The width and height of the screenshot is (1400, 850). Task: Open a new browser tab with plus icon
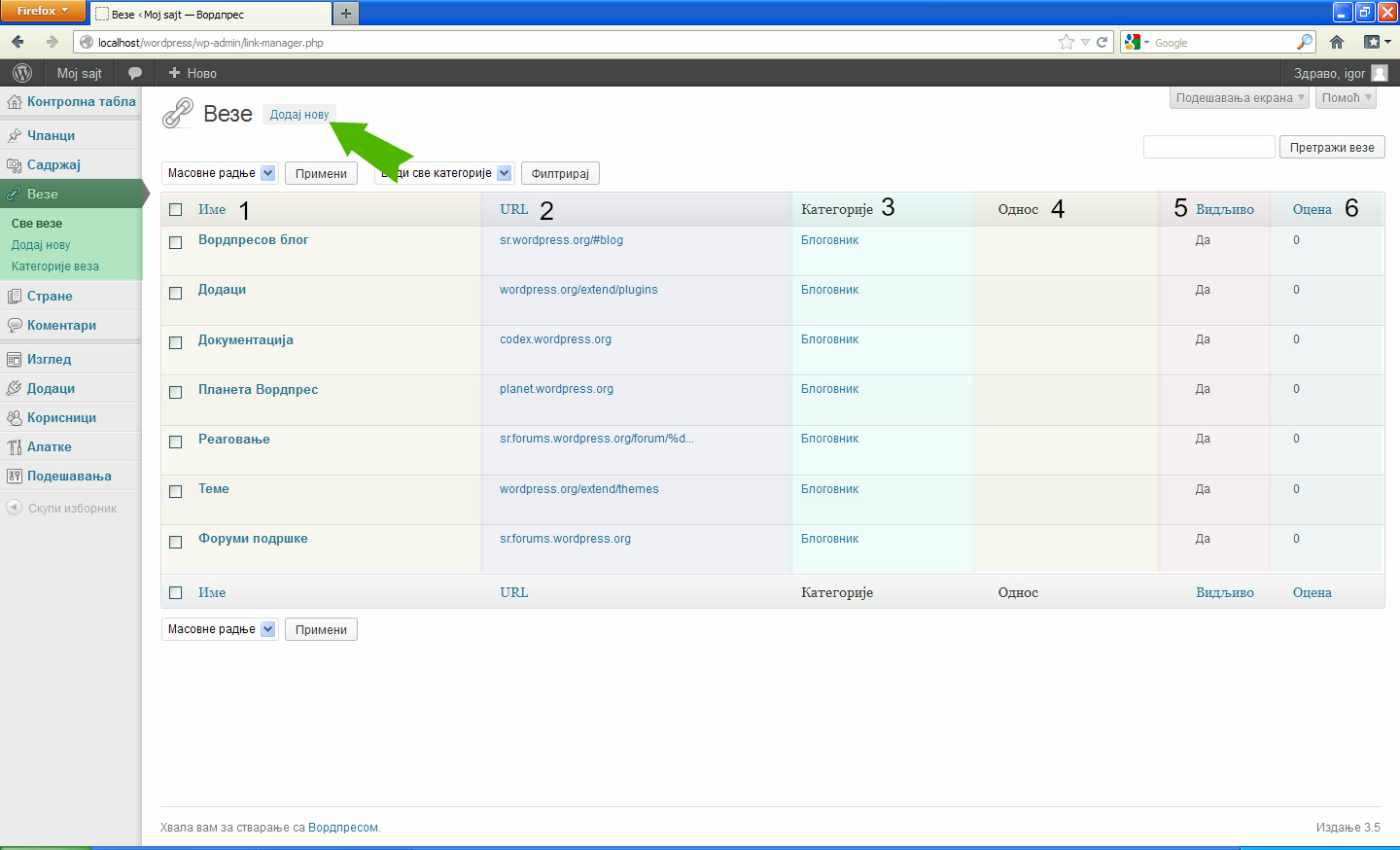(345, 14)
